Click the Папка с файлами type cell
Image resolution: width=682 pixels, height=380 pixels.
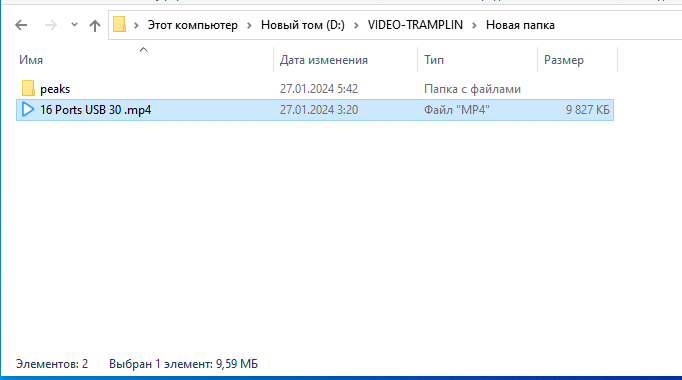click(472, 89)
